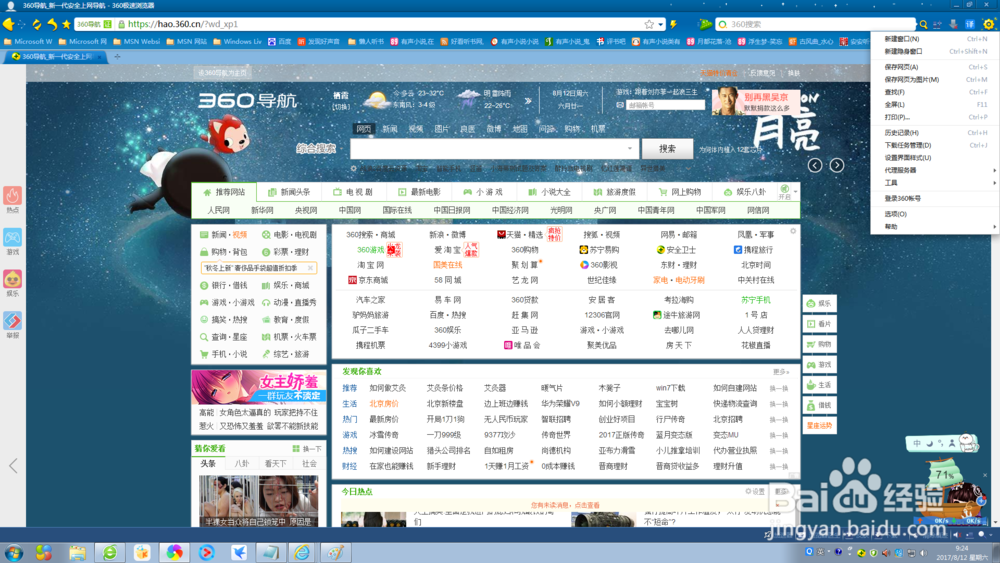
Task: Click the Internet Explorer taskbar icon
Action: 302,552
